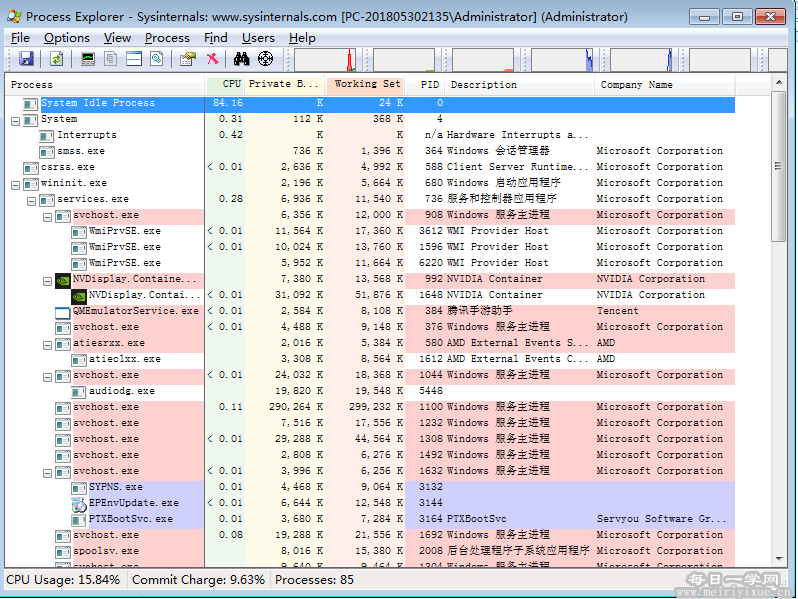The width and height of the screenshot is (798, 599).
Task: Open the Process menu
Action: click(x=167, y=38)
